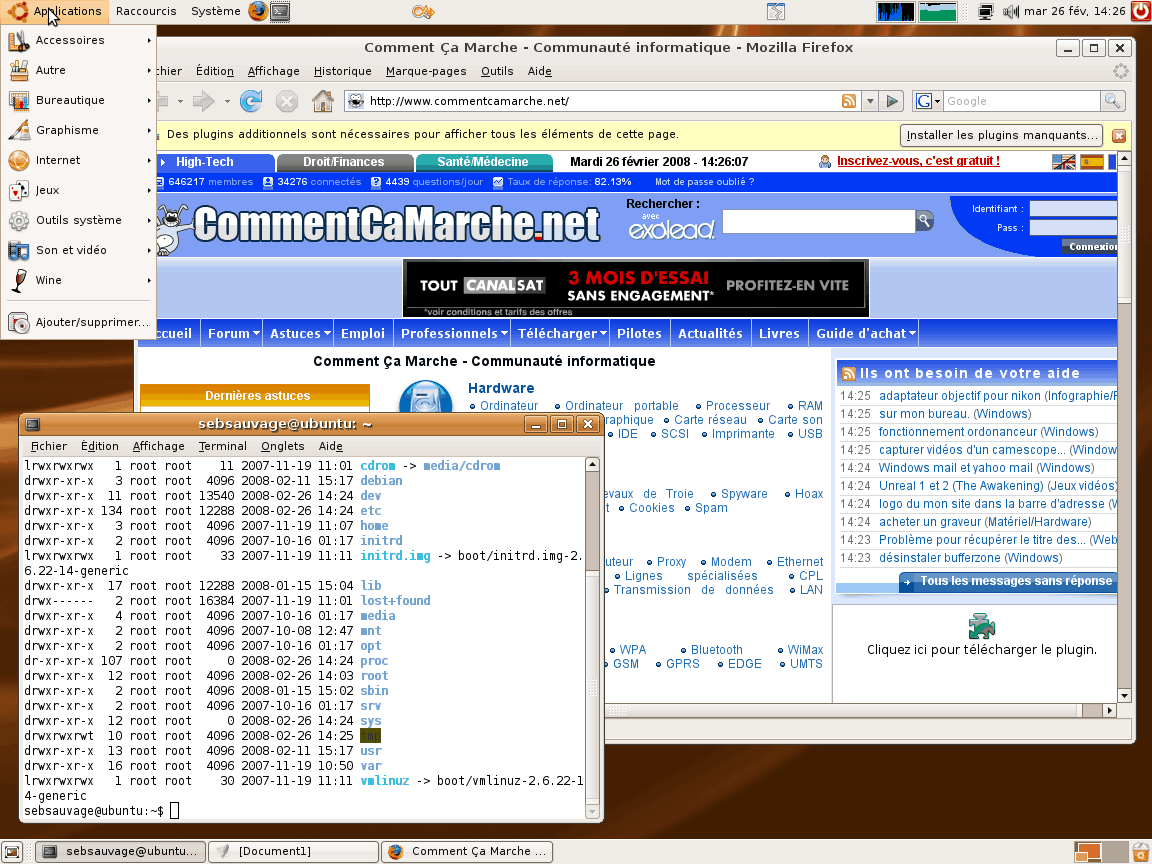Screen dimensions: 1152x864
Task: Open the Internet submenu
Action: tap(79, 160)
